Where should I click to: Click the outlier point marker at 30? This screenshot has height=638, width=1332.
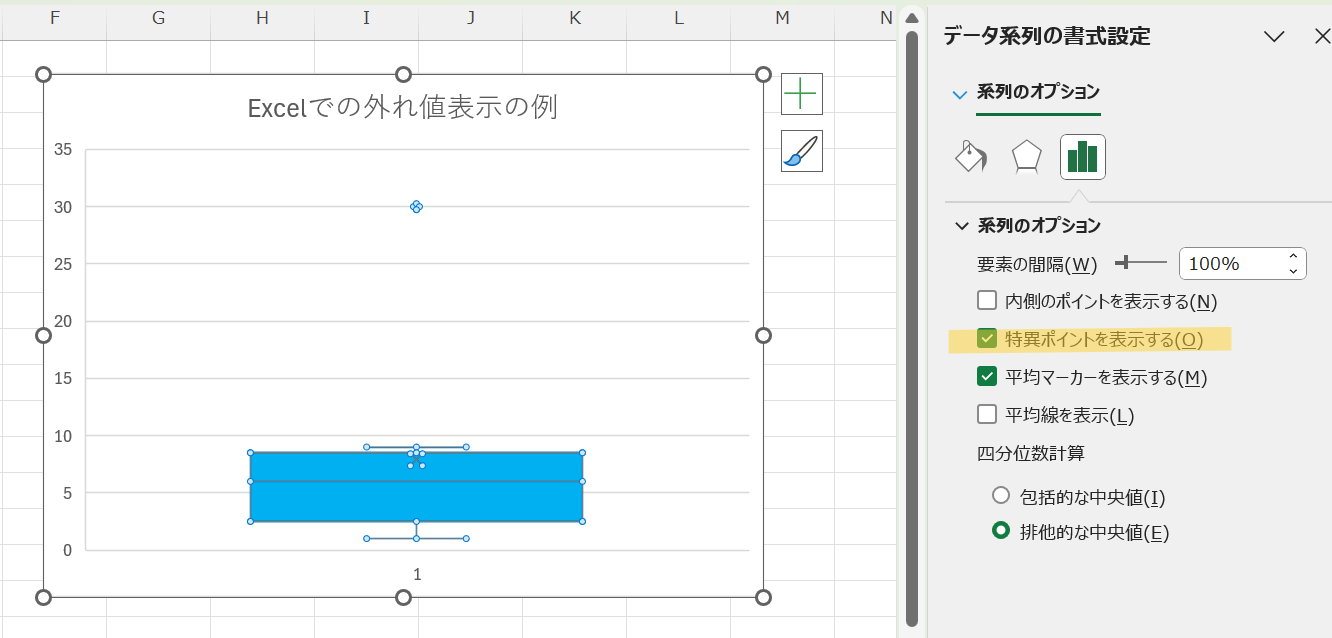(416, 207)
